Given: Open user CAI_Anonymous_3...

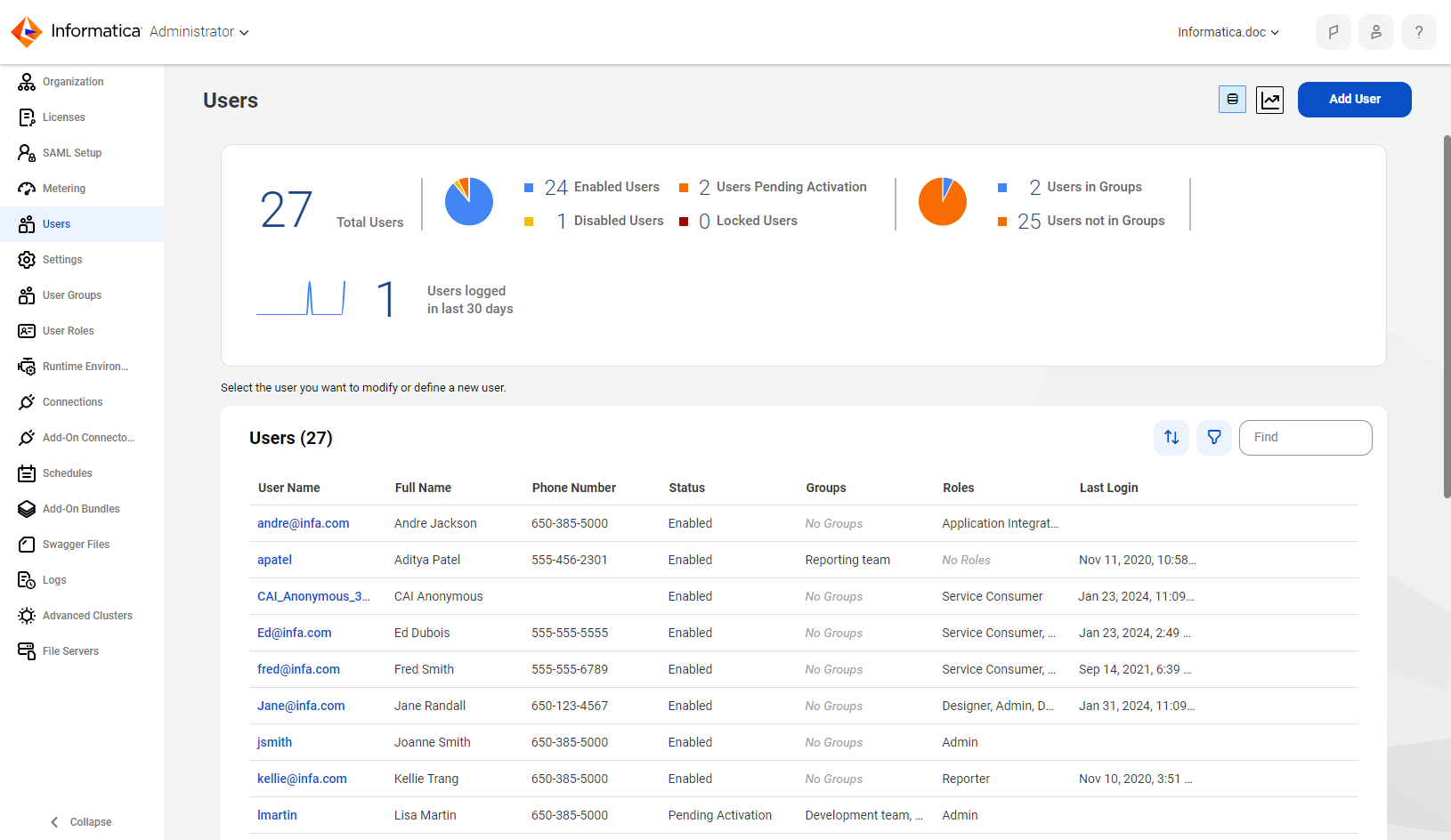Looking at the screenshot, I should click(313, 596).
